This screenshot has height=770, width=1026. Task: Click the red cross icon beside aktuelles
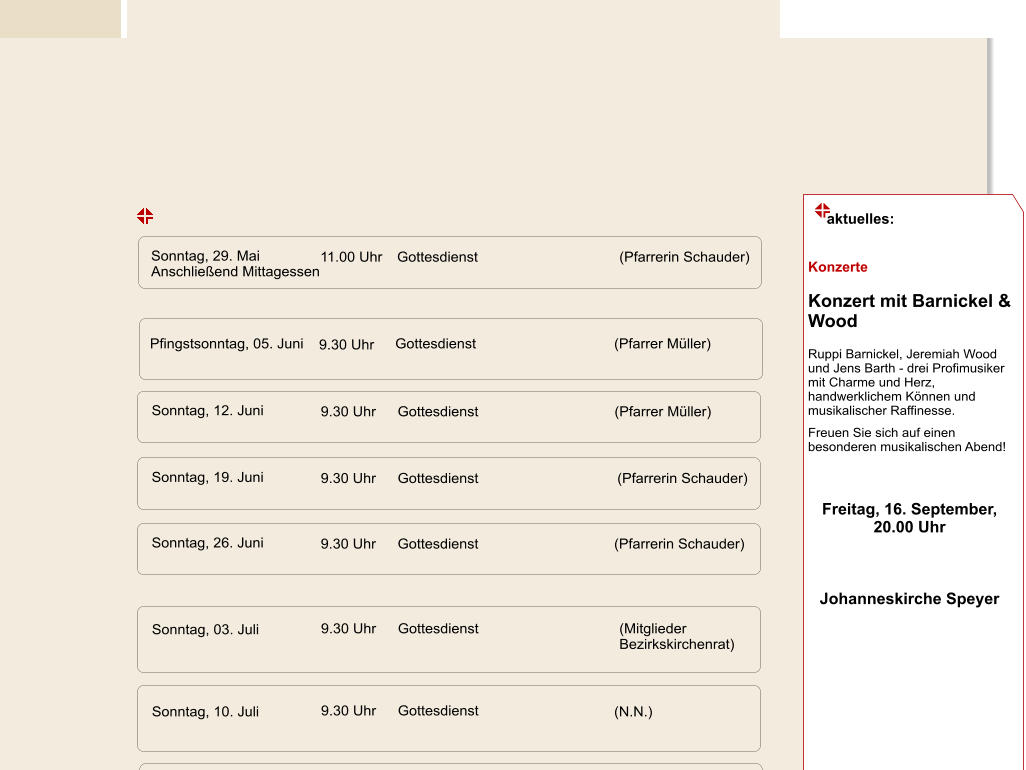pyautogui.click(x=822, y=211)
